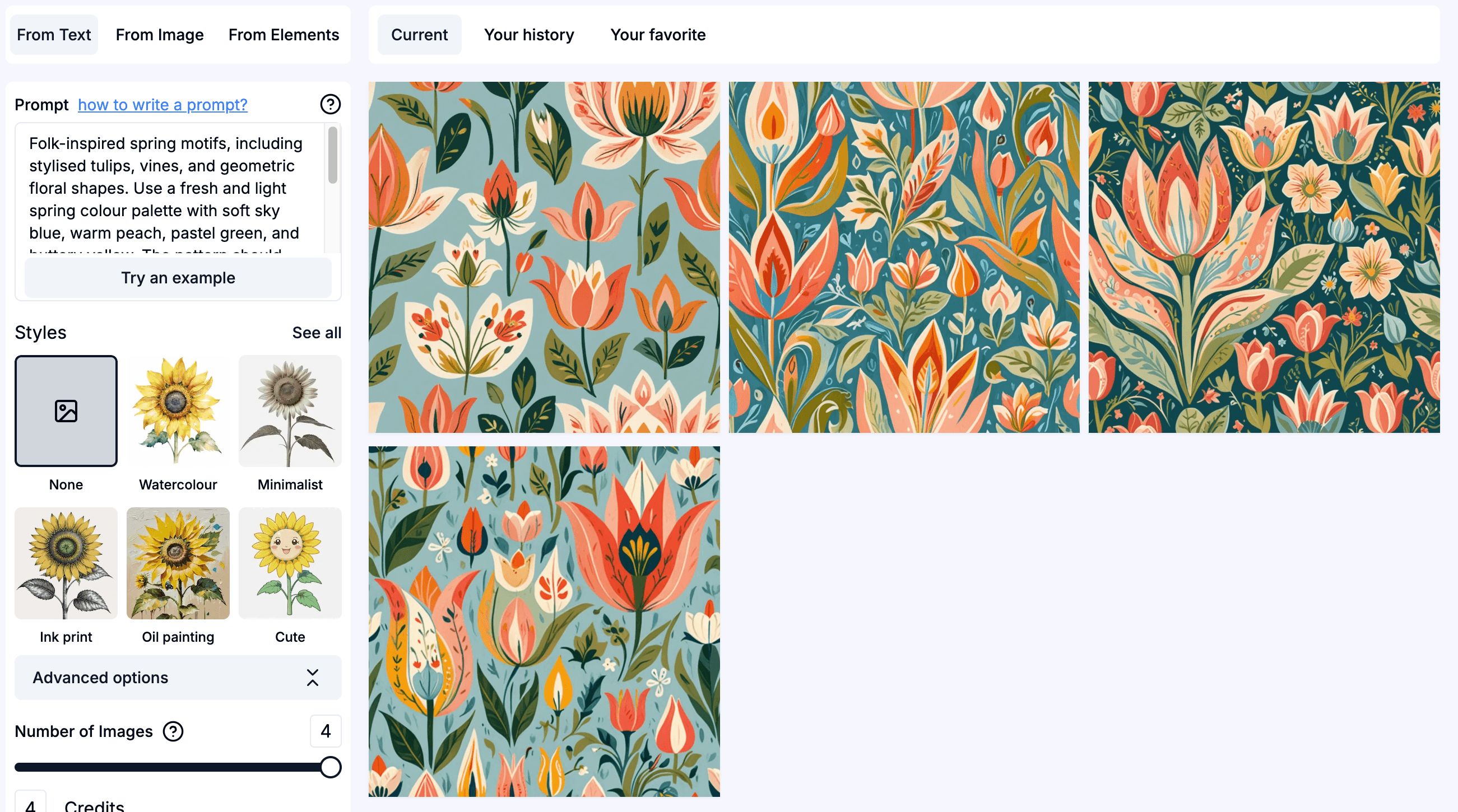Expand styles with See all
Image resolution: width=1458 pixels, height=812 pixels.
pyautogui.click(x=317, y=333)
